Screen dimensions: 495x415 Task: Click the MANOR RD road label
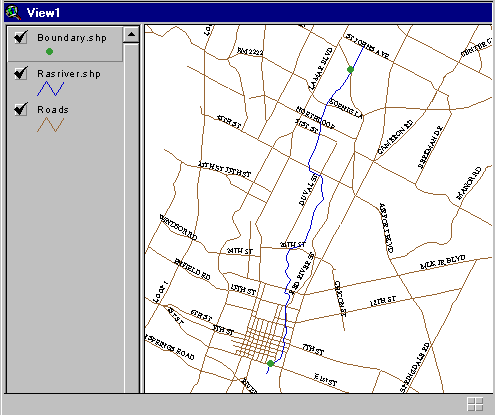[x=469, y=183]
